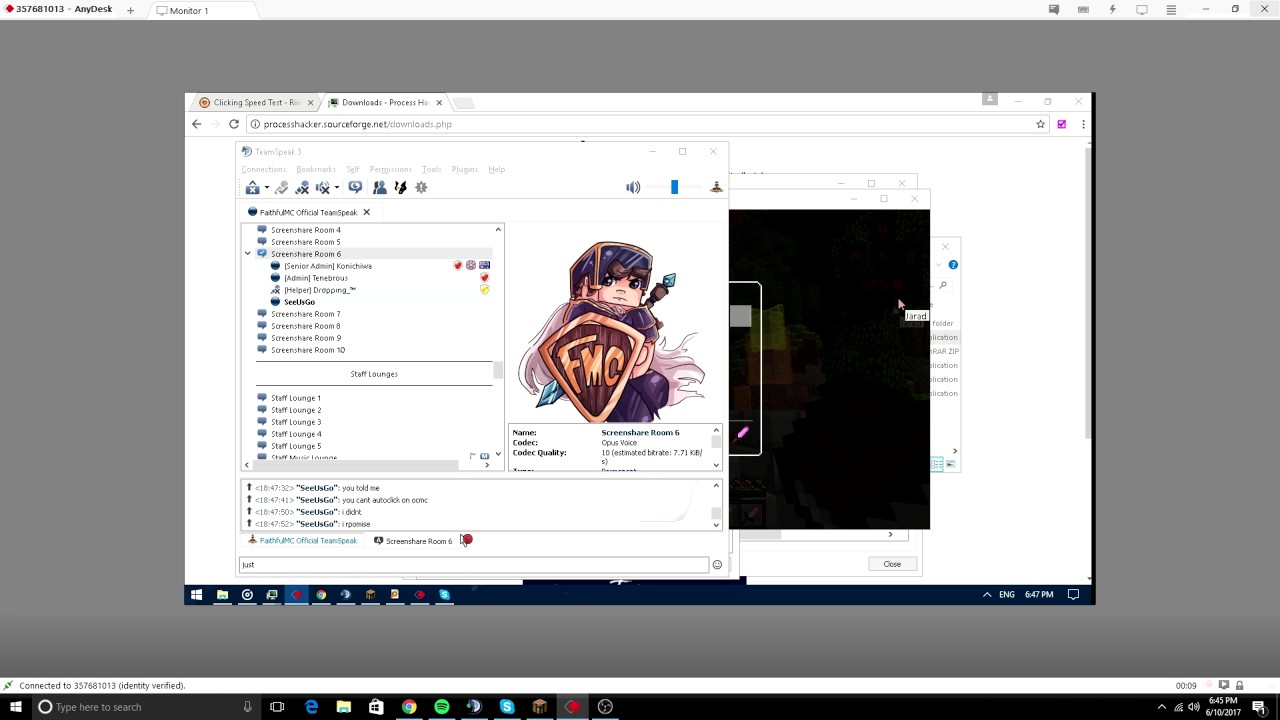Click the browser reload button
The image size is (1280, 720).
point(234,124)
